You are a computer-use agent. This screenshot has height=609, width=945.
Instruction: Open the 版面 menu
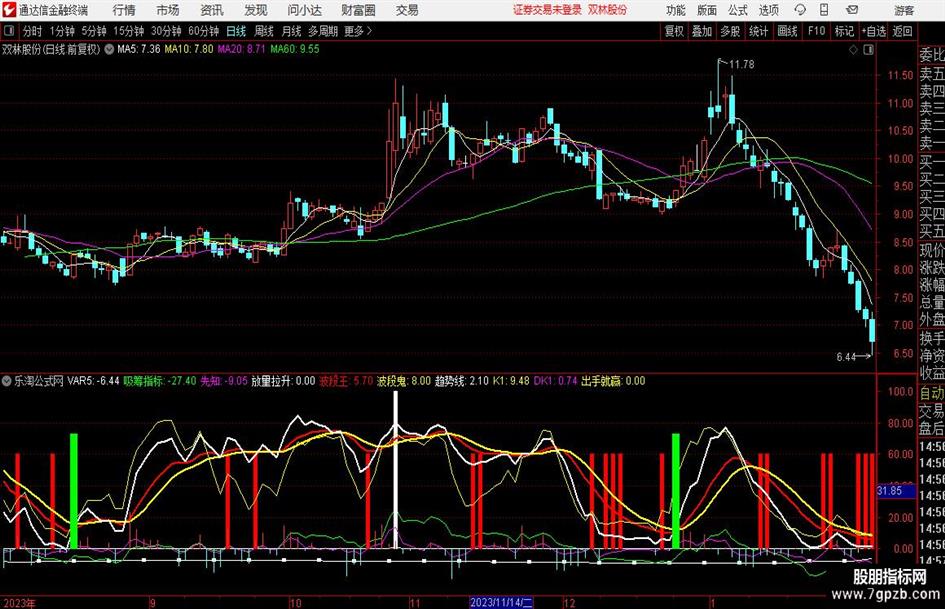pos(707,10)
